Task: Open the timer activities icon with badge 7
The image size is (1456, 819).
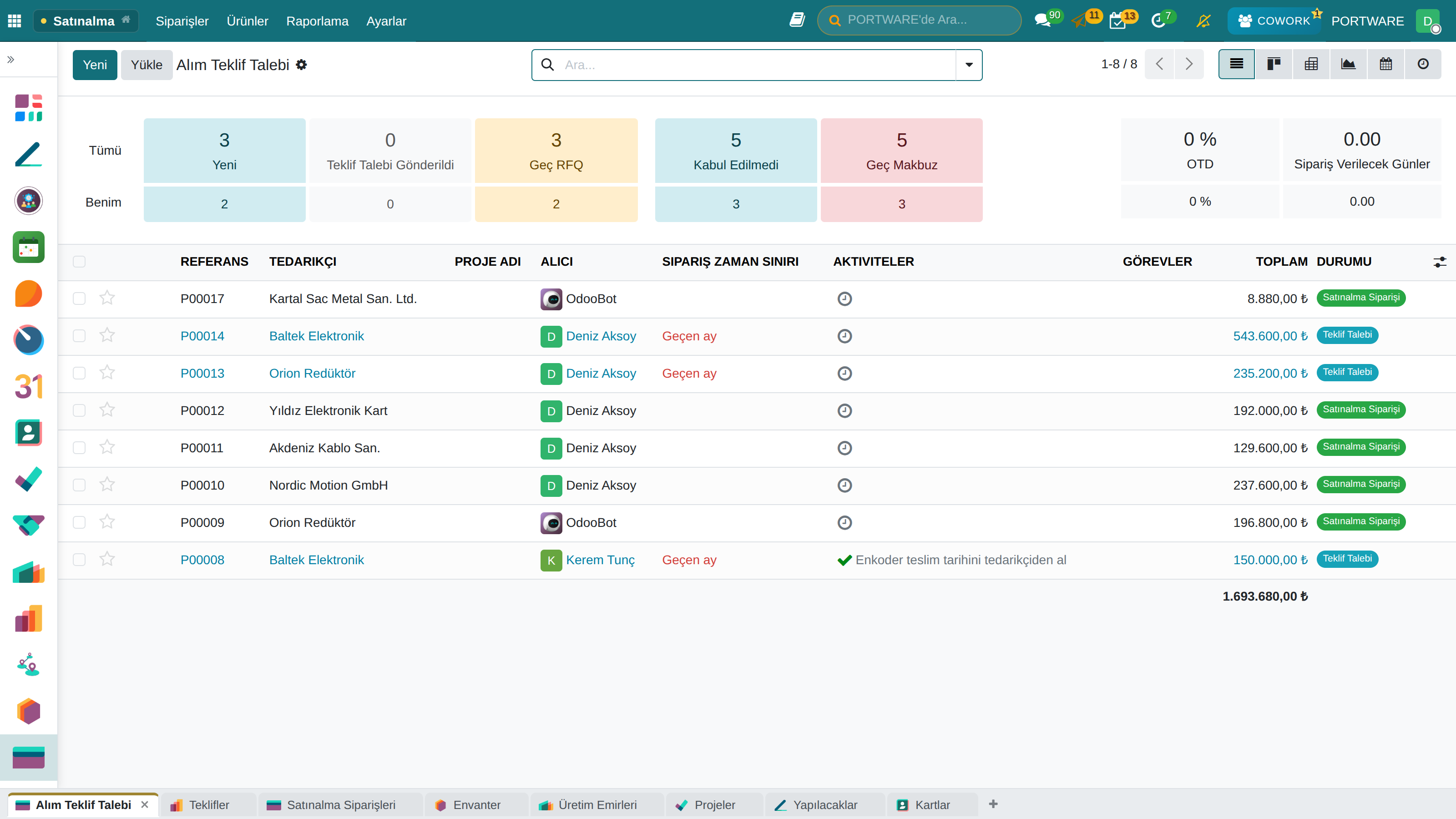Action: click(x=1158, y=21)
